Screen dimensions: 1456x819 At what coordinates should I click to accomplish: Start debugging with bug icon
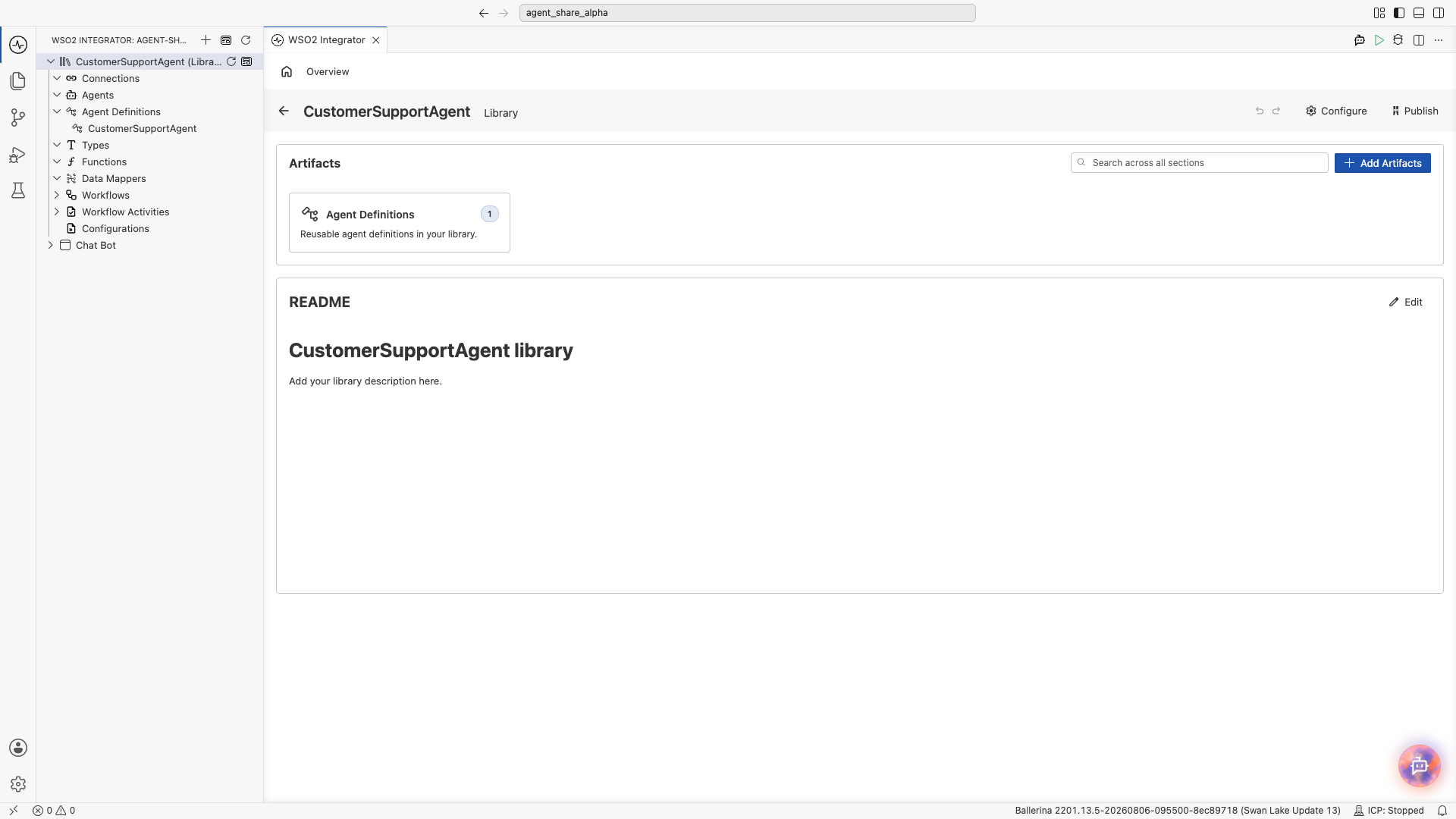[x=1398, y=40]
